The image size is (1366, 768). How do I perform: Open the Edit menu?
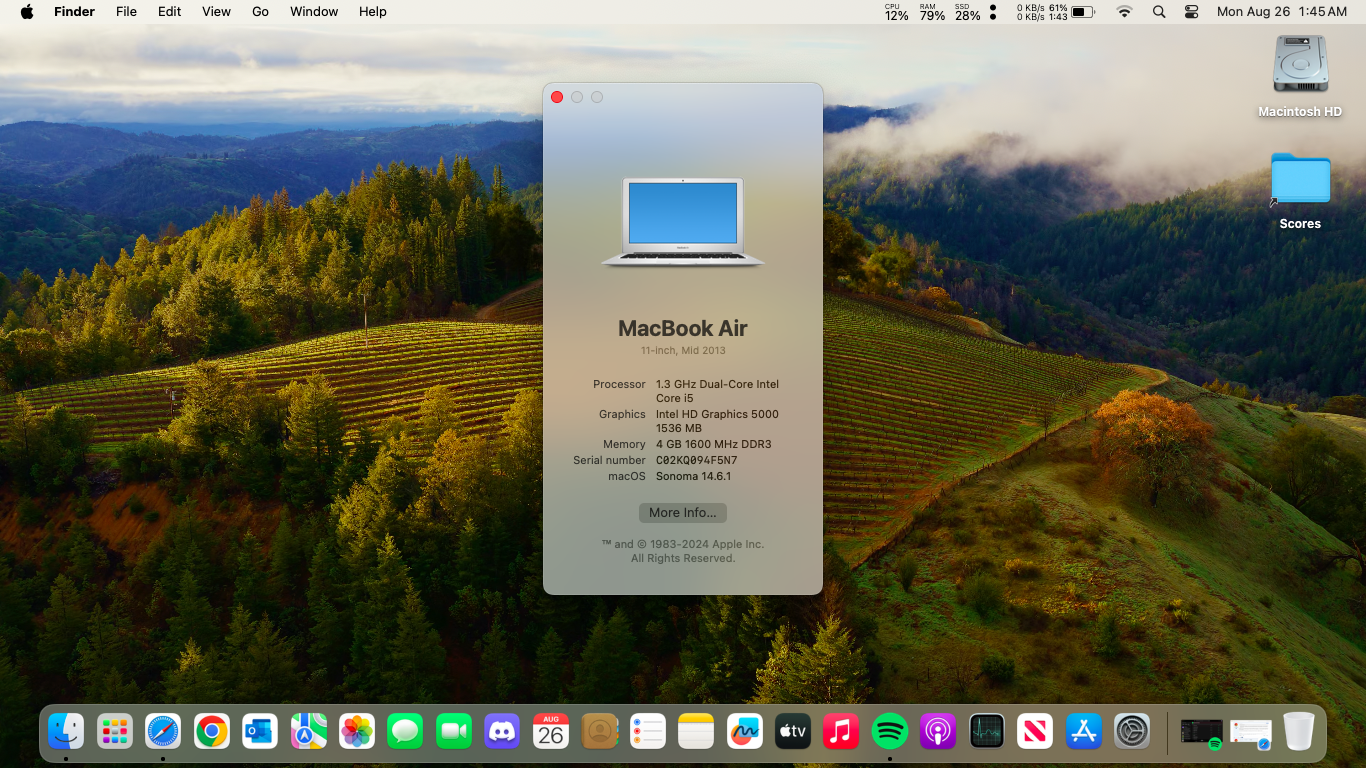tap(169, 12)
